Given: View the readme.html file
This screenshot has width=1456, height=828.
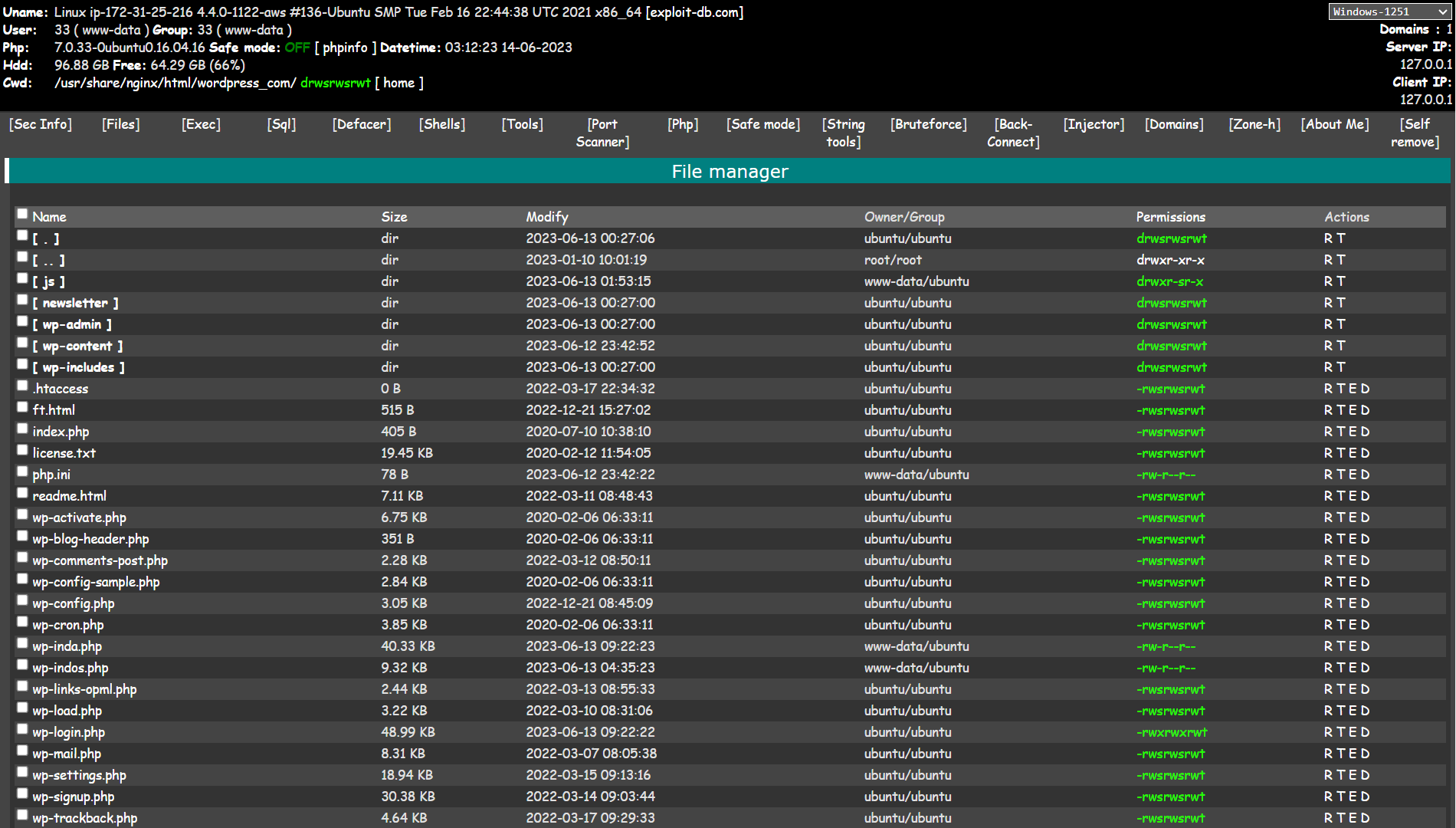Looking at the screenshot, I should [70, 496].
